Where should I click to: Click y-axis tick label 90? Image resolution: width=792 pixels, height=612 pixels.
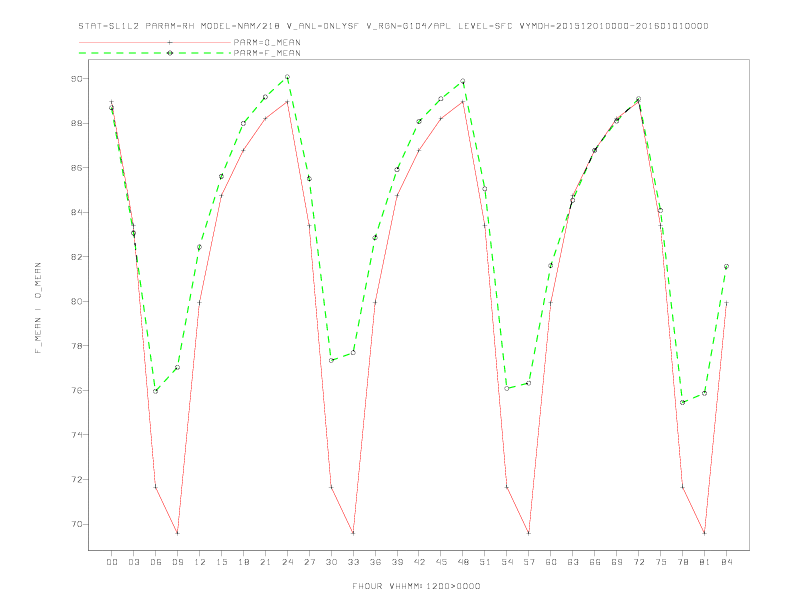[x=76, y=79]
